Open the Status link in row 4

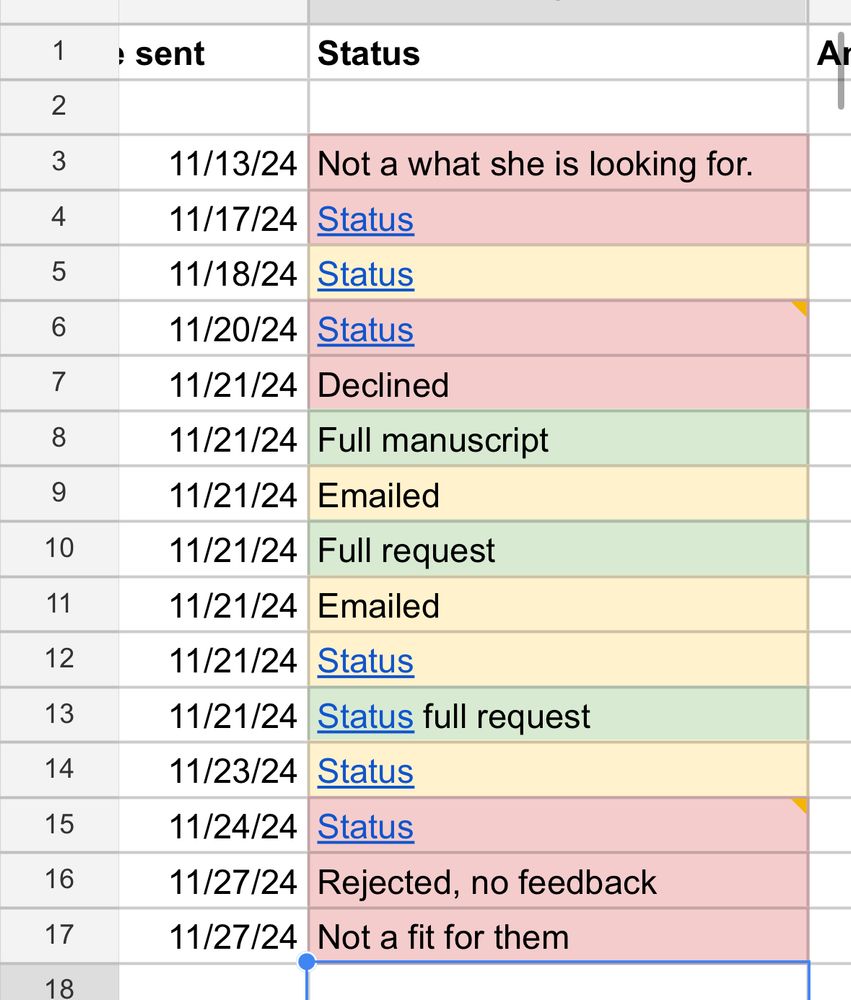click(x=366, y=219)
